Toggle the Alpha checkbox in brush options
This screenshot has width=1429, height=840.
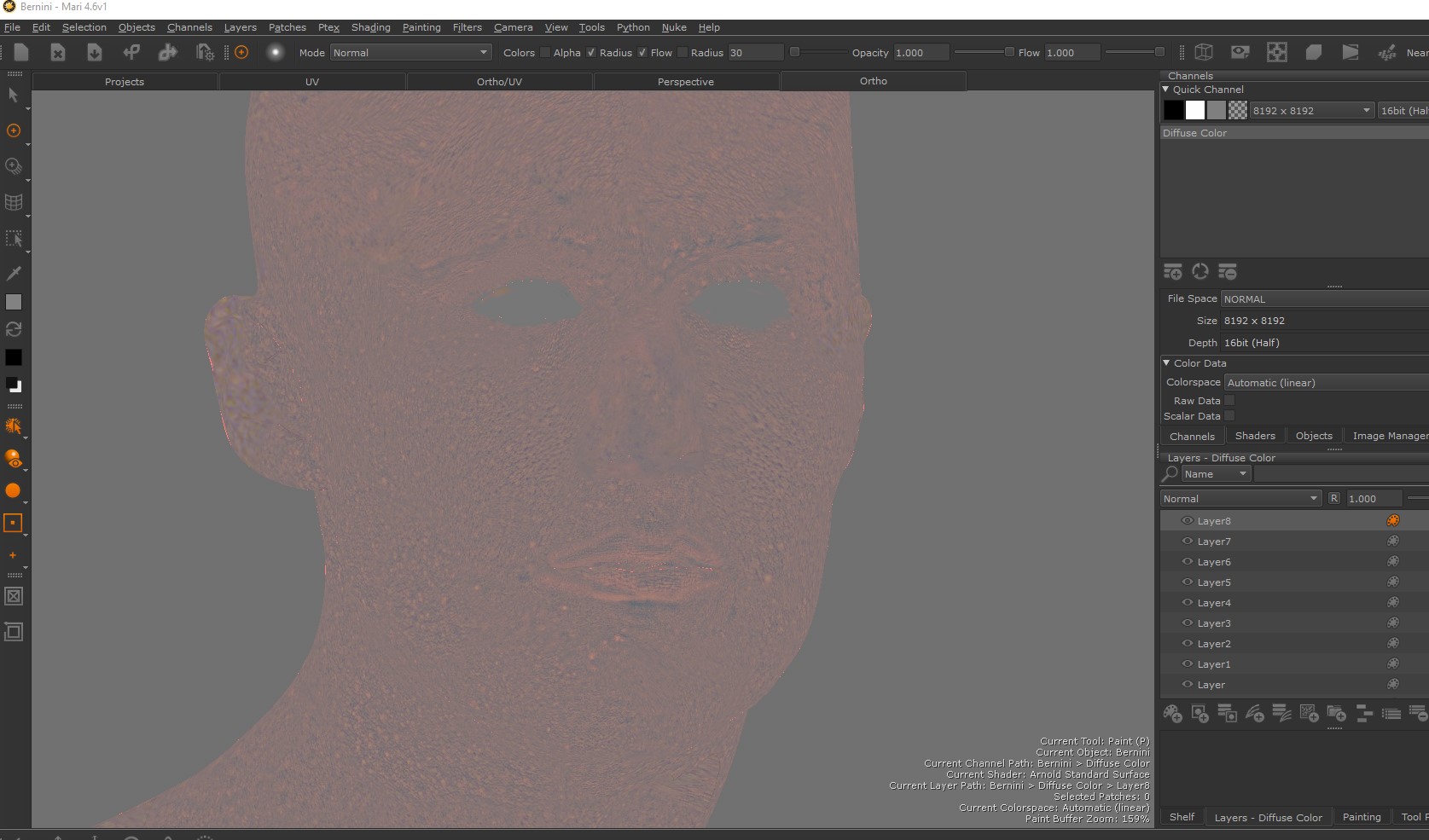pos(591,53)
